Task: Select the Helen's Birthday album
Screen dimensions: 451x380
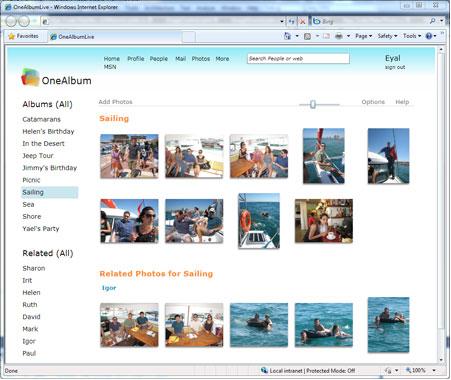Action: pos(48,131)
